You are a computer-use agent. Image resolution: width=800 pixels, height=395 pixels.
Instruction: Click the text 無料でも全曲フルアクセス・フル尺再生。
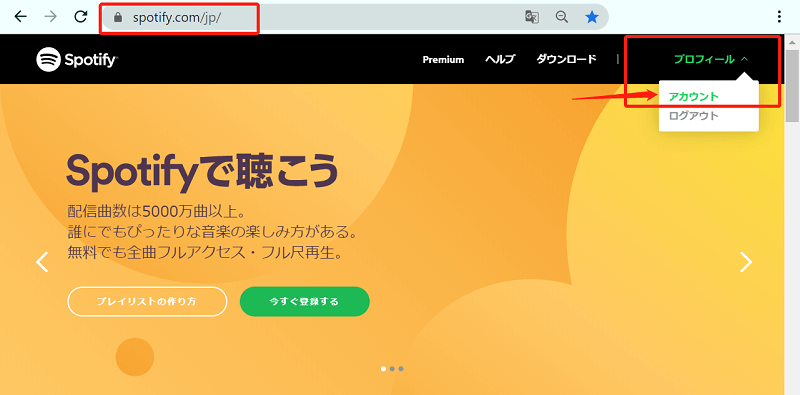(x=205, y=253)
